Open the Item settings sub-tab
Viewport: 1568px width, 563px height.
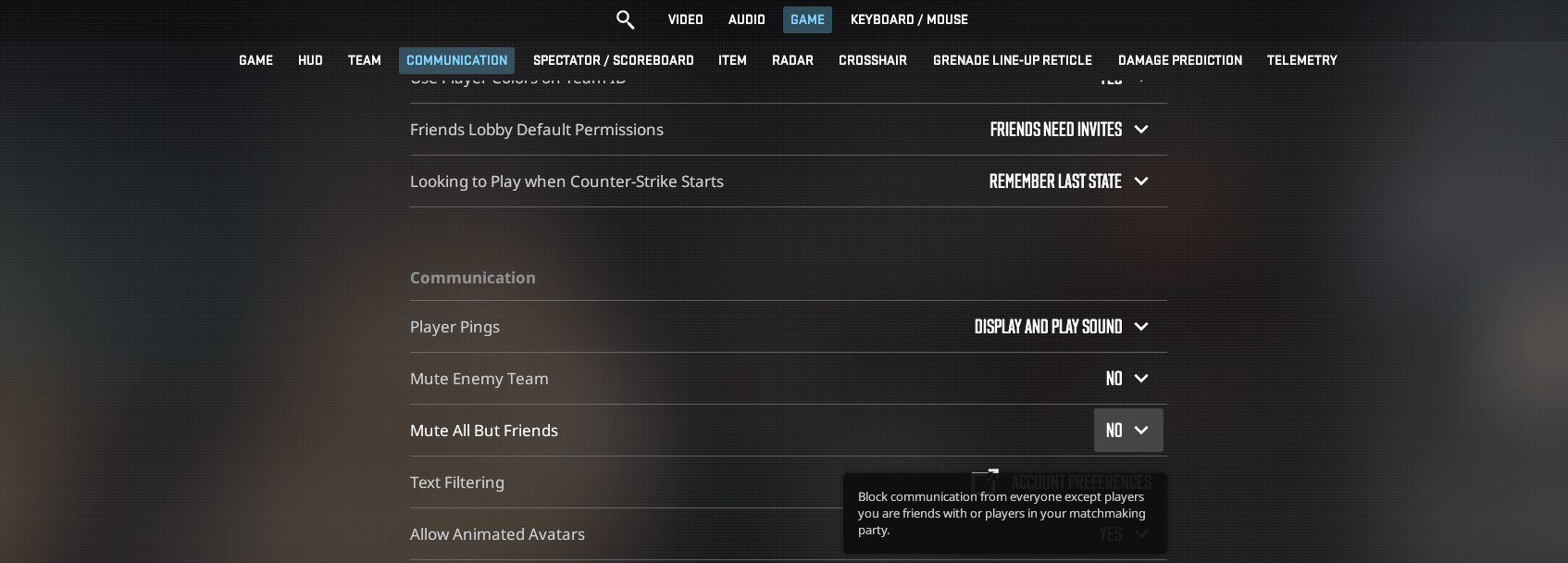pos(732,60)
